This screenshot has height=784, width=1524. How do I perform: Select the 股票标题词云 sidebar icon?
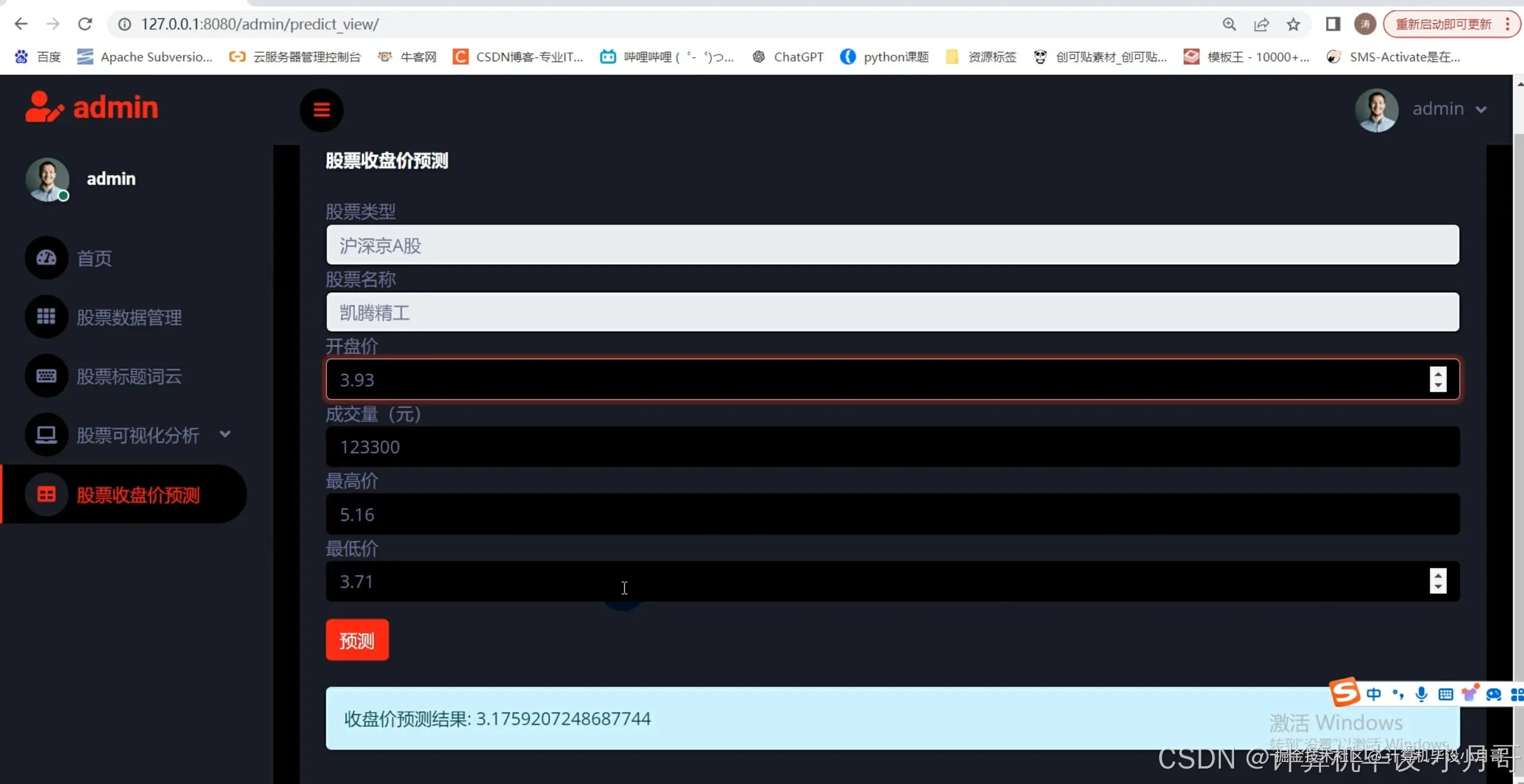pos(46,376)
